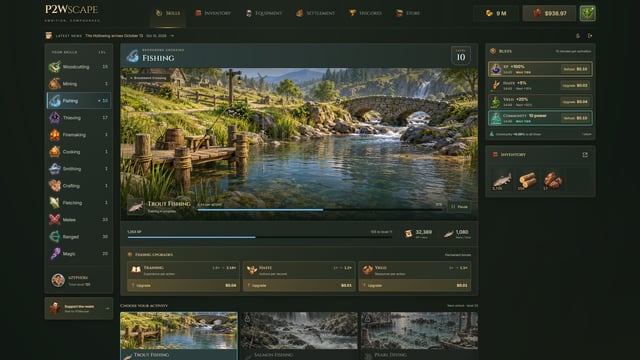Click the green shield profile icon

[x=587, y=13]
